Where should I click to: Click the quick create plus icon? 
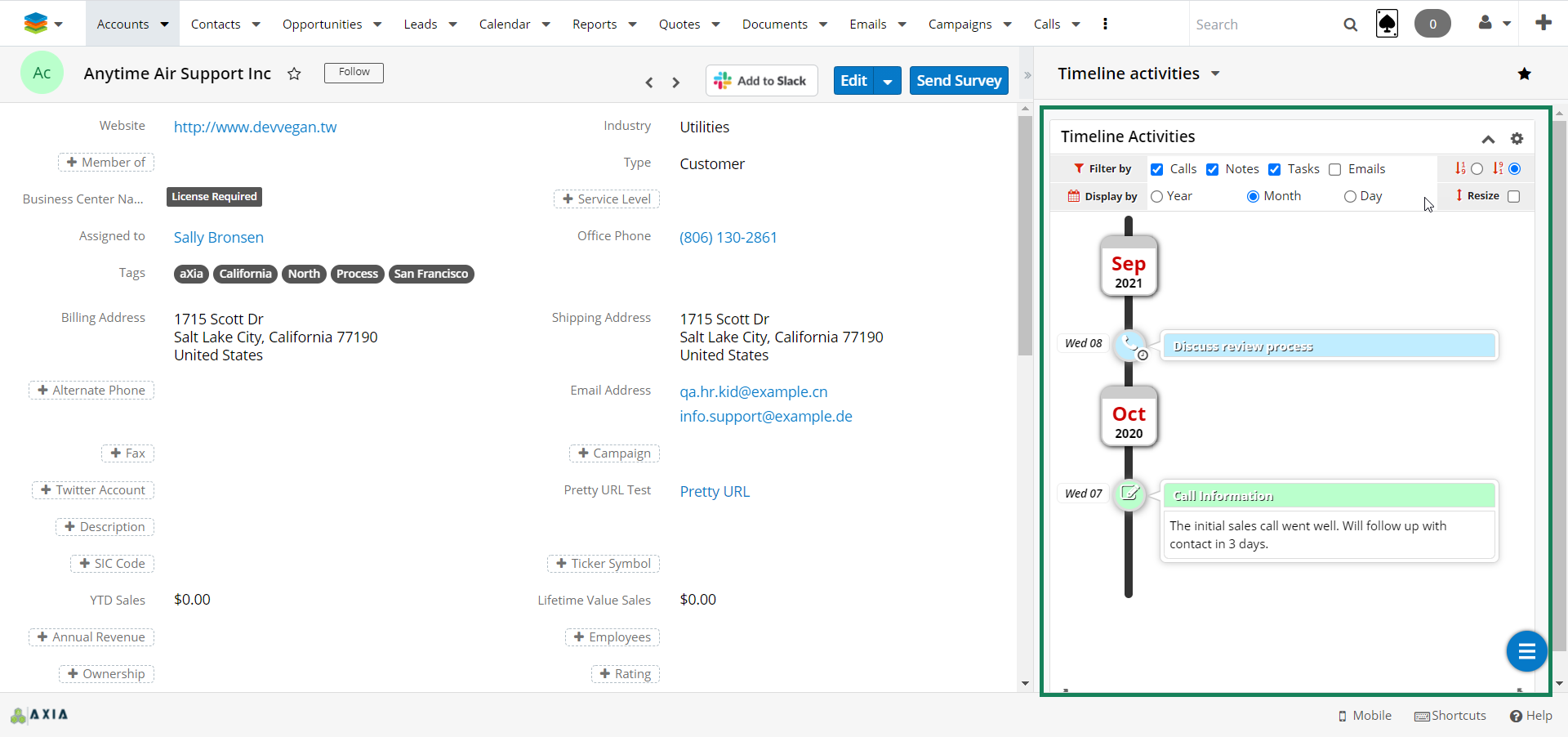[x=1543, y=23]
